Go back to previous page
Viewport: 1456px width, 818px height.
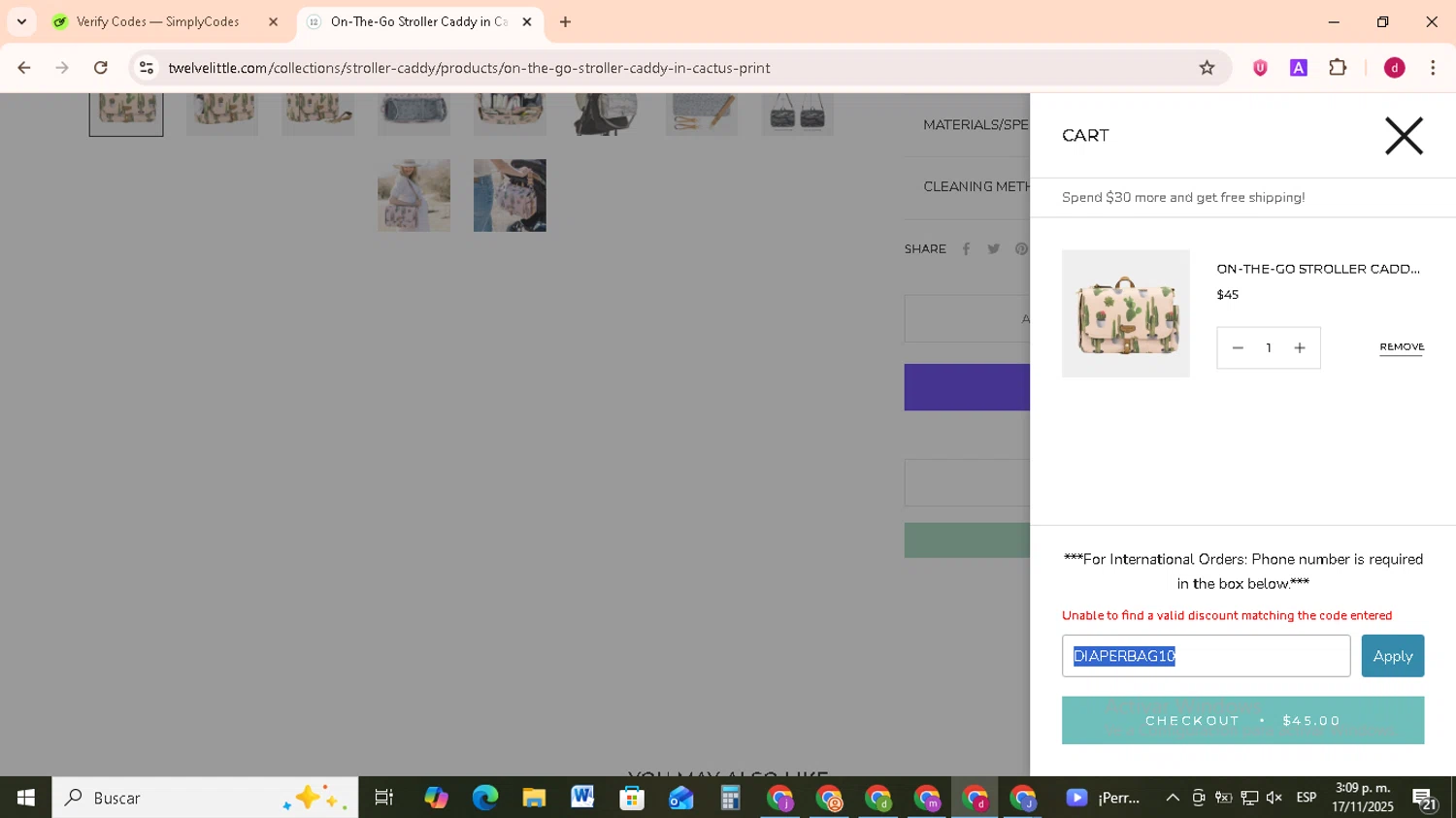click(24, 67)
